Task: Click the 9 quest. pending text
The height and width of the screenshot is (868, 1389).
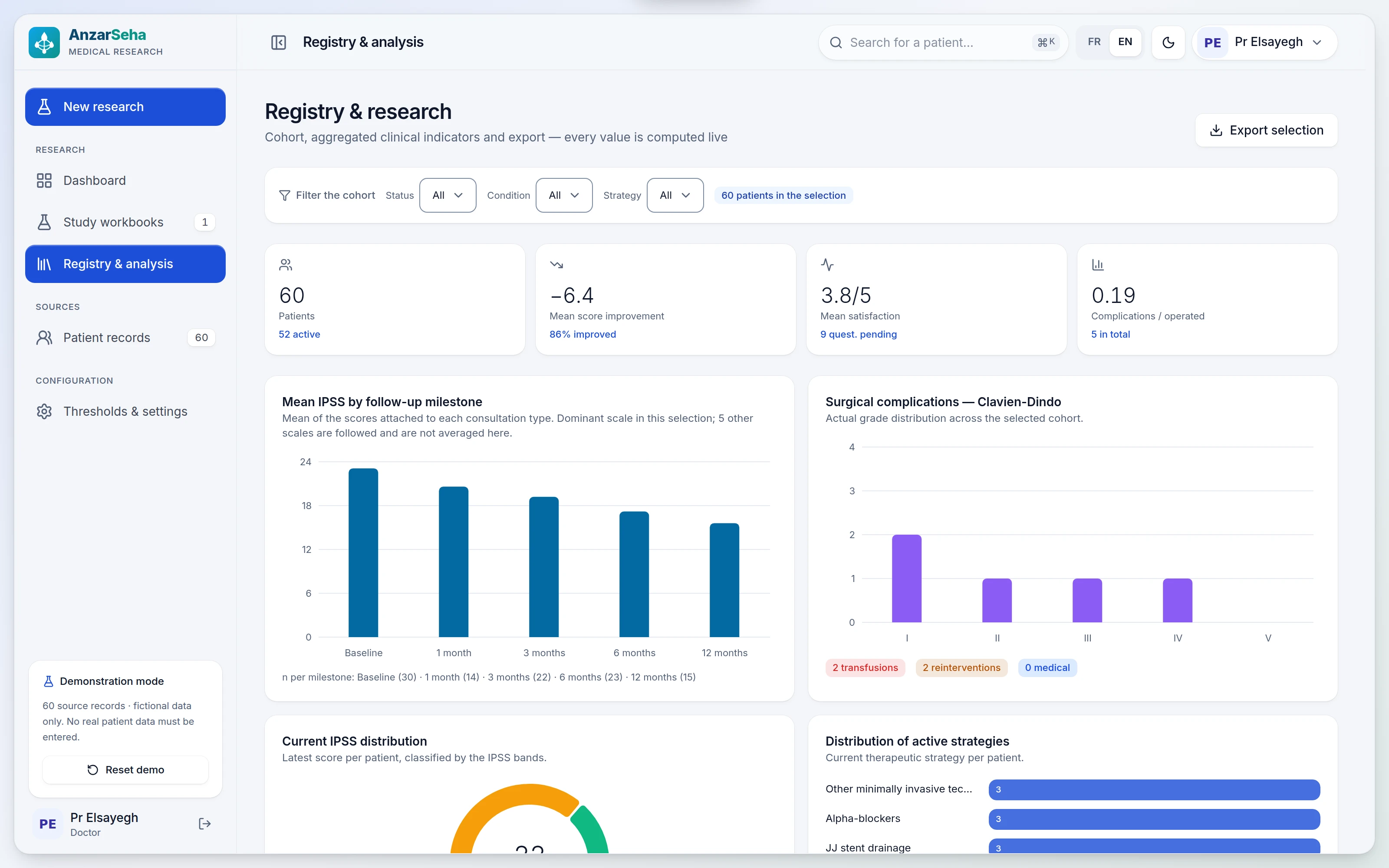Action: click(859, 334)
